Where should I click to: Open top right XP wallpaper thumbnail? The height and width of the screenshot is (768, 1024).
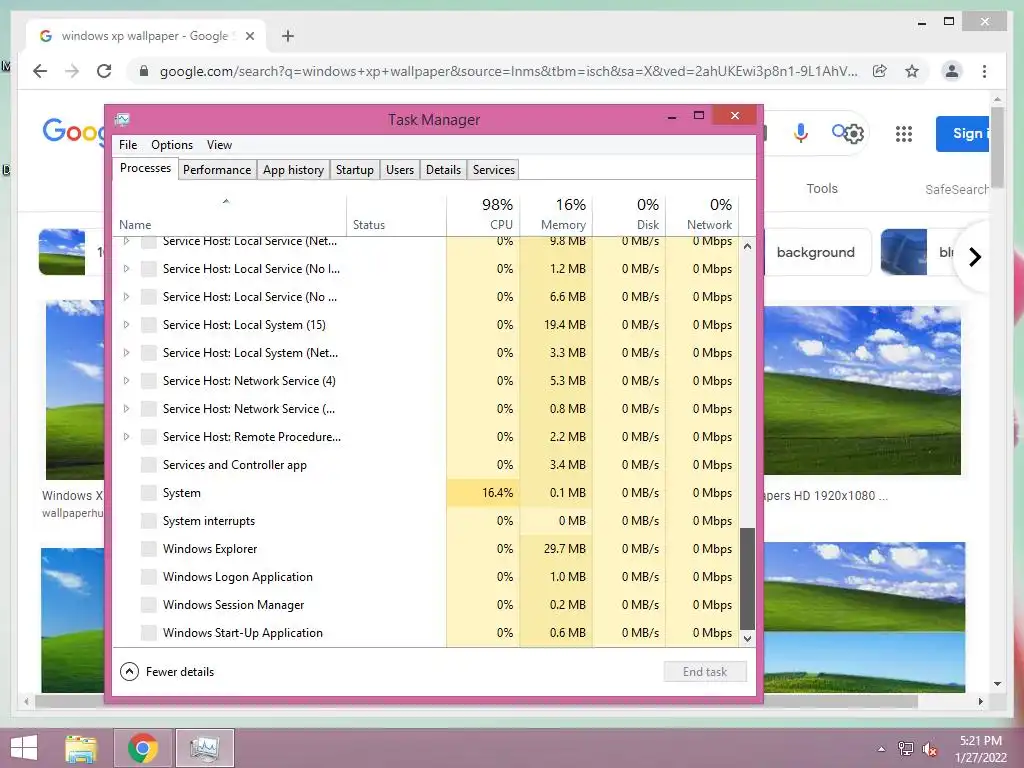[x=862, y=391]
